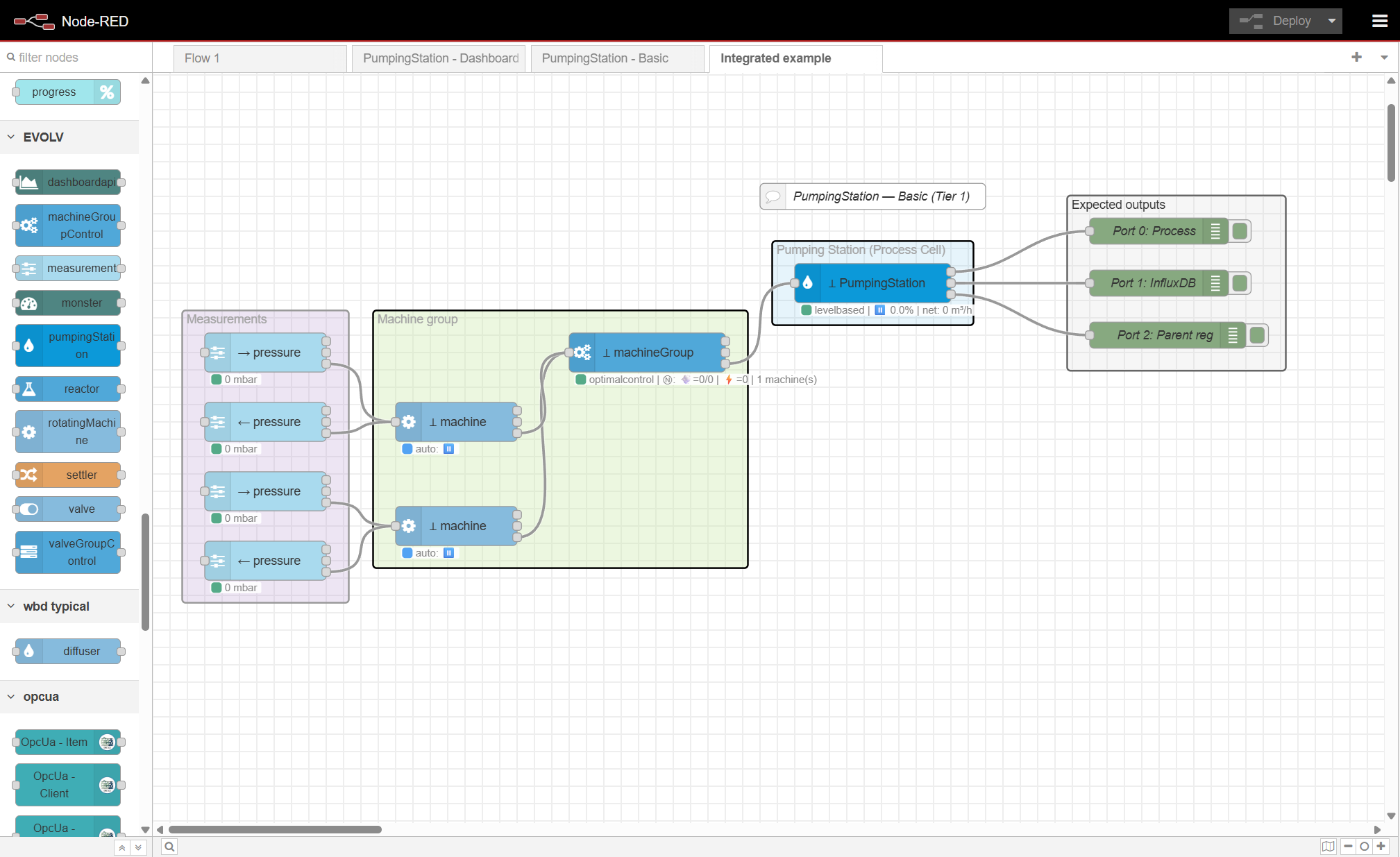Zoom out the canvas
Screen dimensions: 1400x857
pyautogui.click(x=1348, y=847)
